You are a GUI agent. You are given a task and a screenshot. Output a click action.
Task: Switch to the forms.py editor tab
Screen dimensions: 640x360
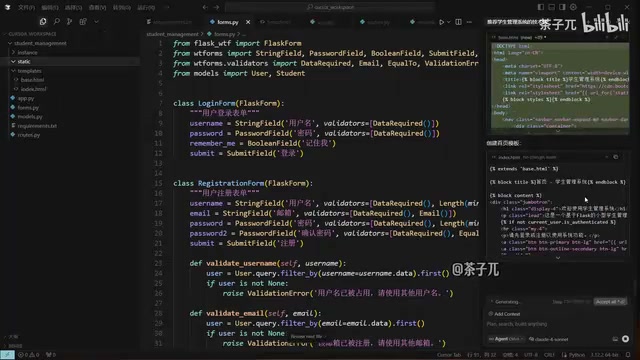[228, 22]
